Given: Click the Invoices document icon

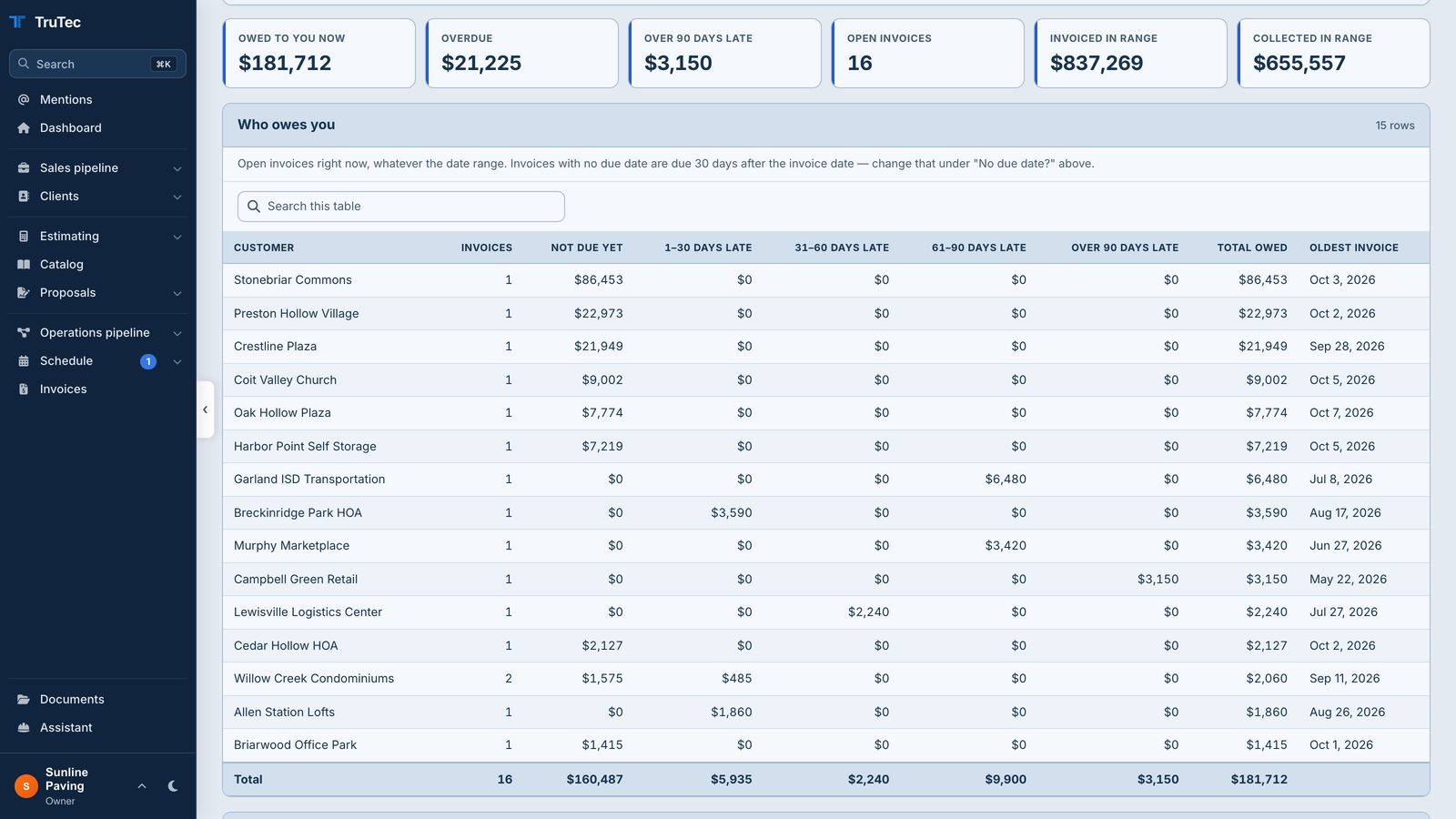Looking at the screenshot, I should [x=24, y=389].
